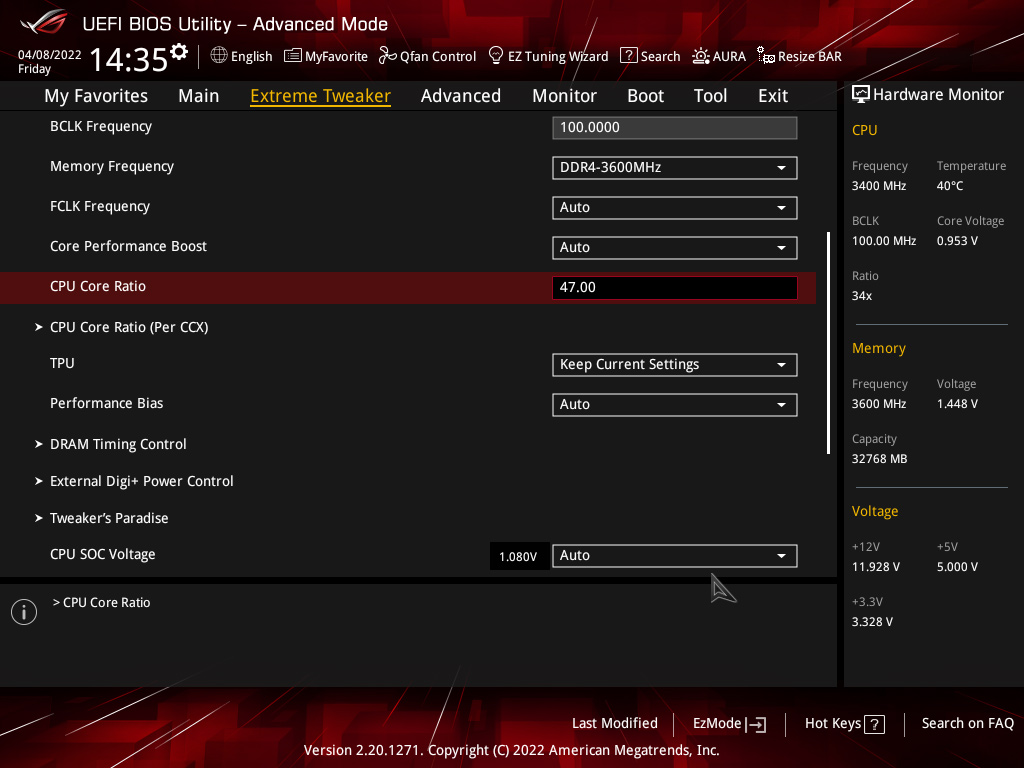
Task: Open the FCLK Frequency dropdown
Action: (x=675, y=208)
